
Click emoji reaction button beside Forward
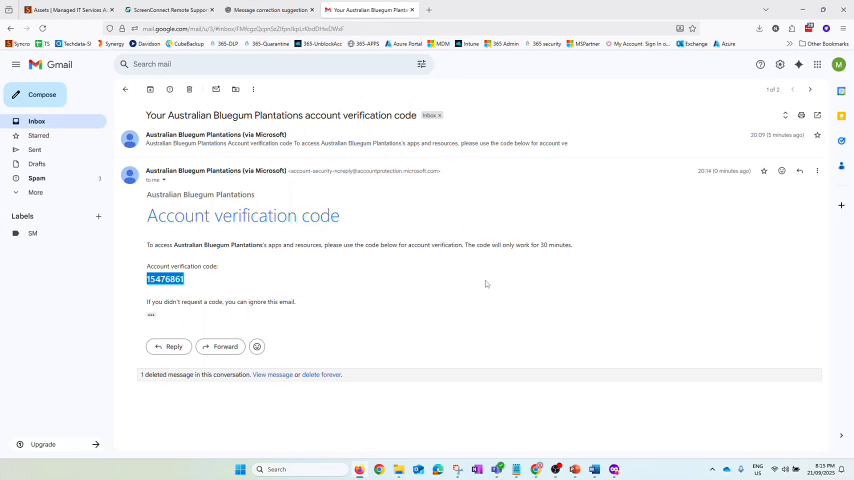click(x=257, y=347)
